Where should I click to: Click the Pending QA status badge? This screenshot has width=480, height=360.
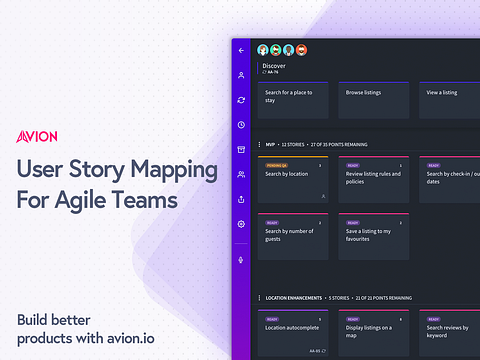(x=277, y=165)
